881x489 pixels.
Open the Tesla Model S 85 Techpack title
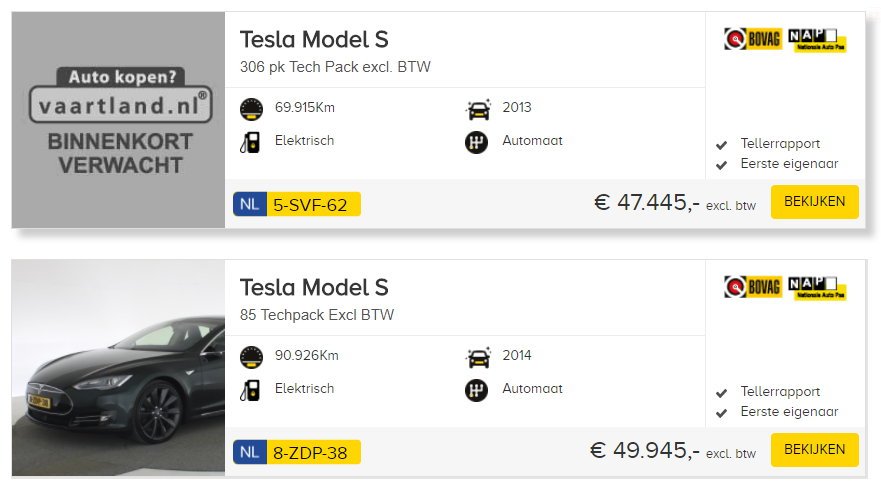[x=314, y=288]
